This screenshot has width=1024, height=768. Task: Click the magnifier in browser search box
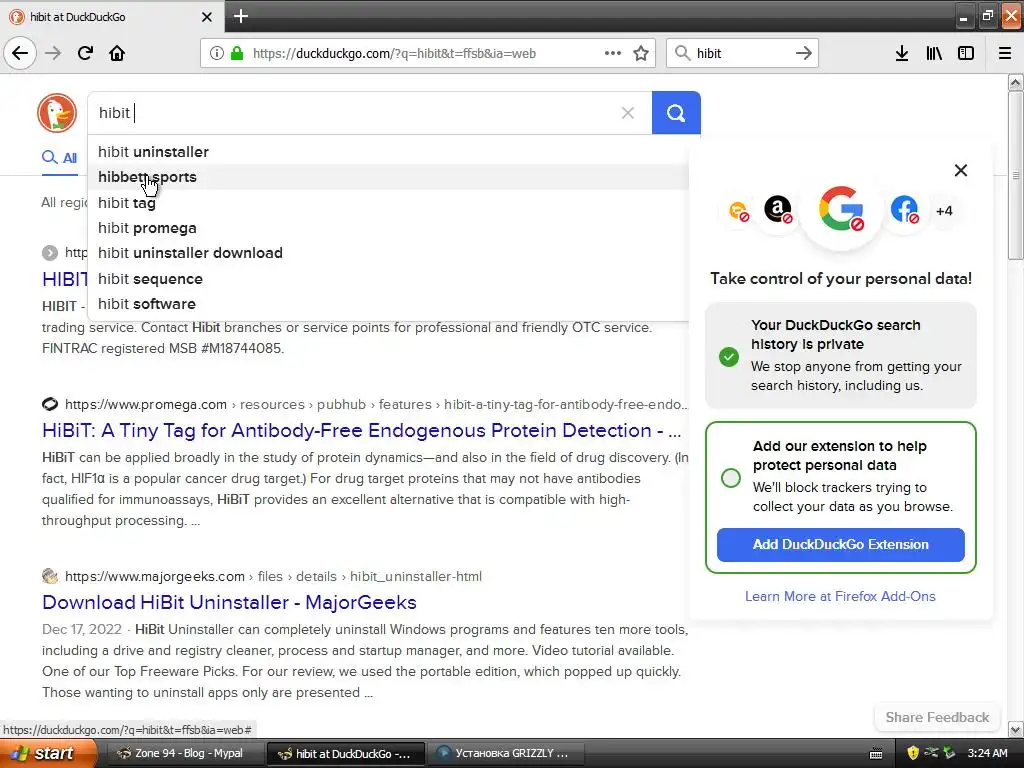tap(682, 53)
